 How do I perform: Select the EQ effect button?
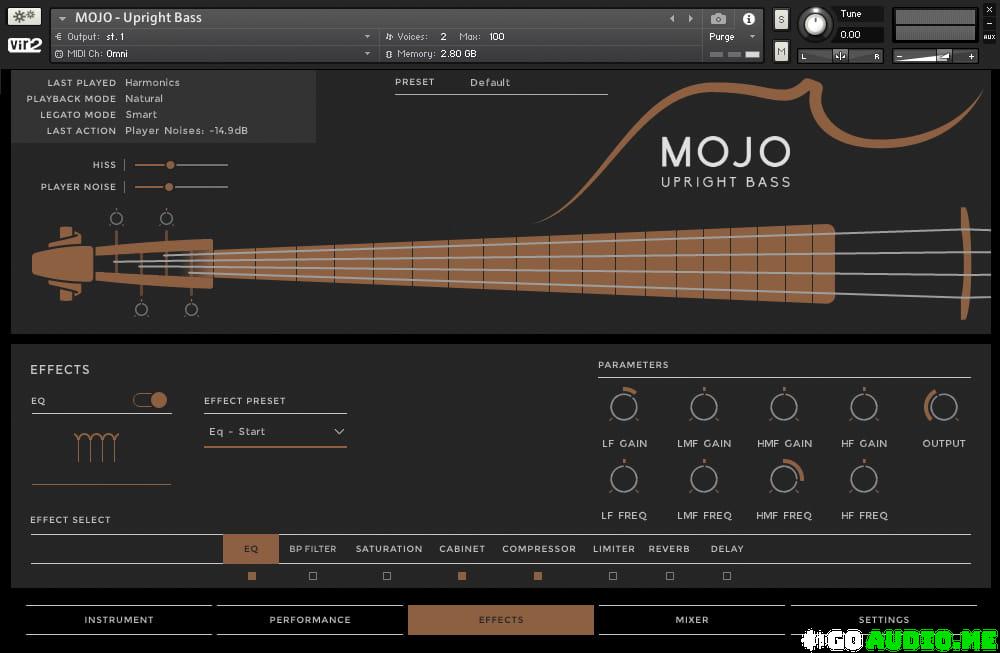tap(251, 549)
